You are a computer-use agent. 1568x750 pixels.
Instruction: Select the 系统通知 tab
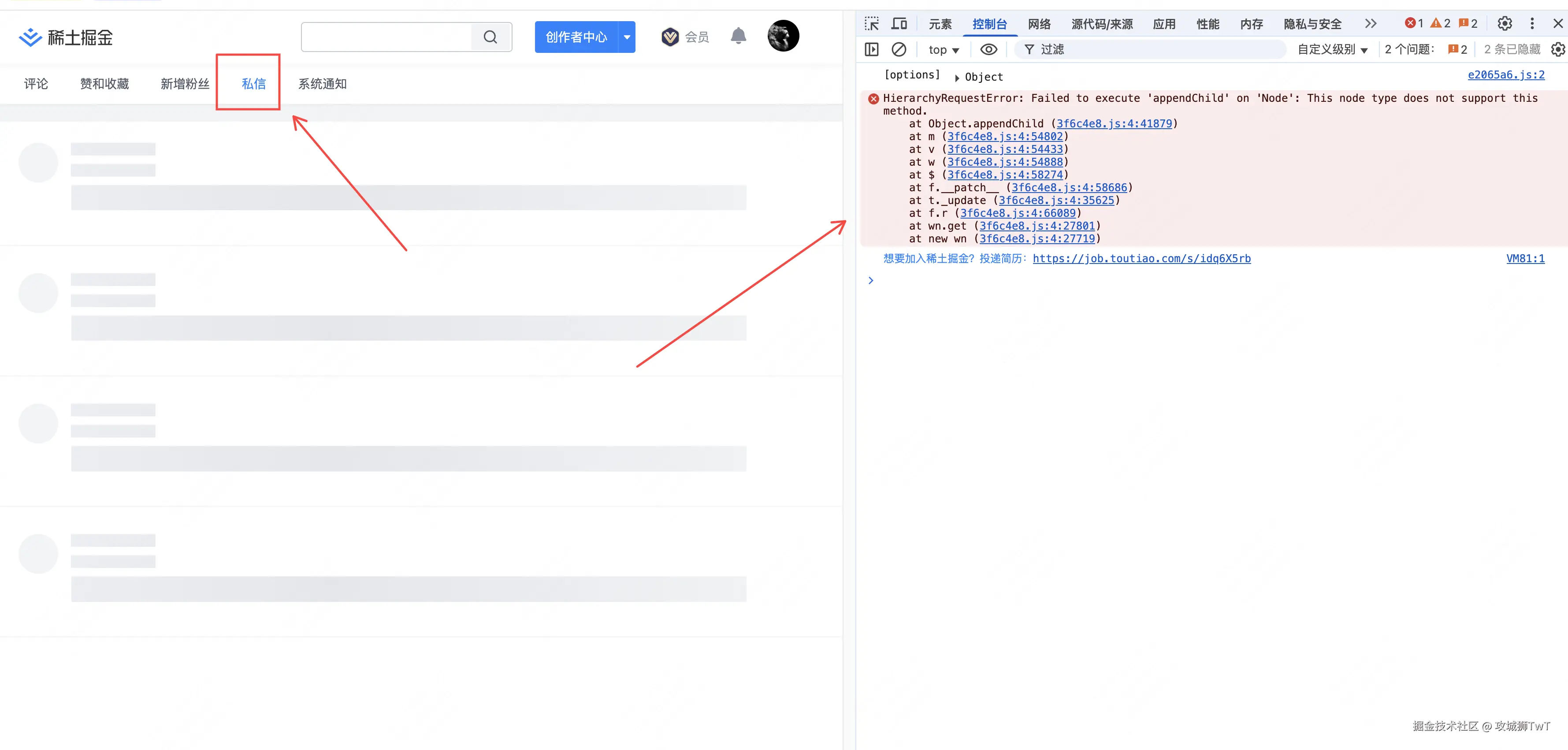322,84
